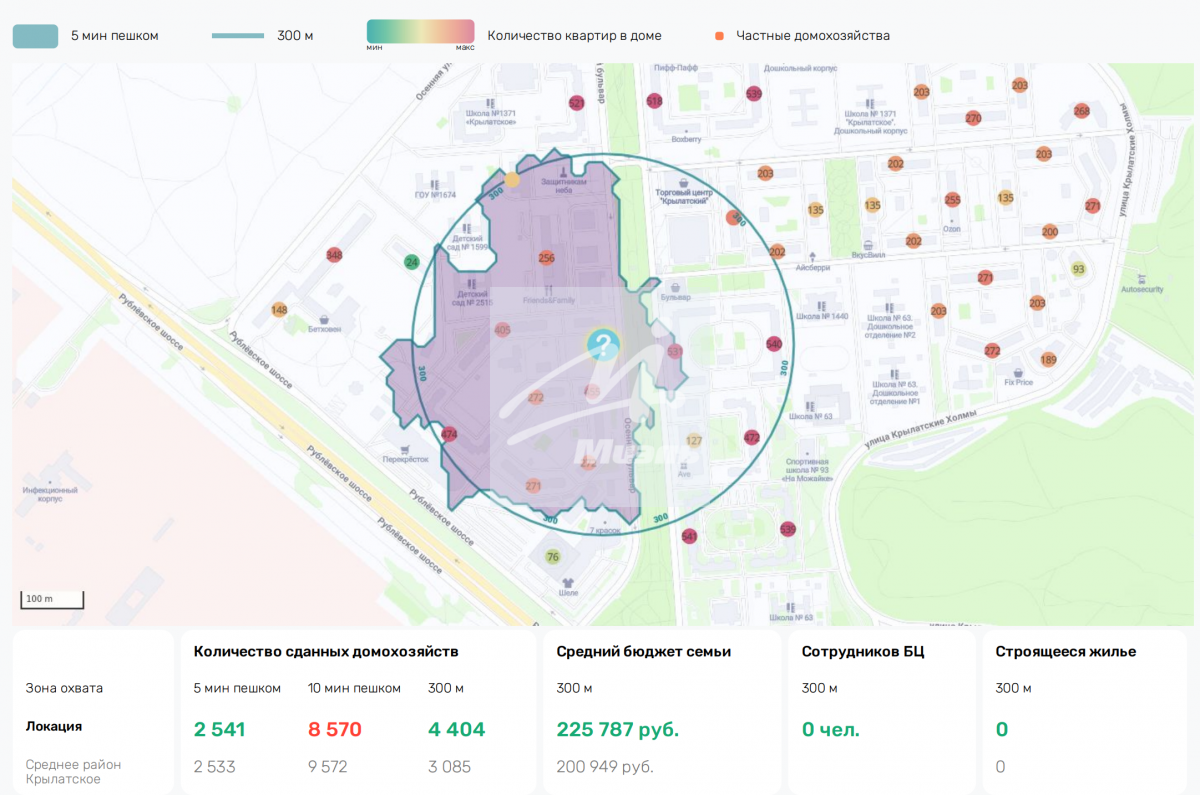
Task: Select the 474 apartments building marker
Action: [x=449, y=435]
